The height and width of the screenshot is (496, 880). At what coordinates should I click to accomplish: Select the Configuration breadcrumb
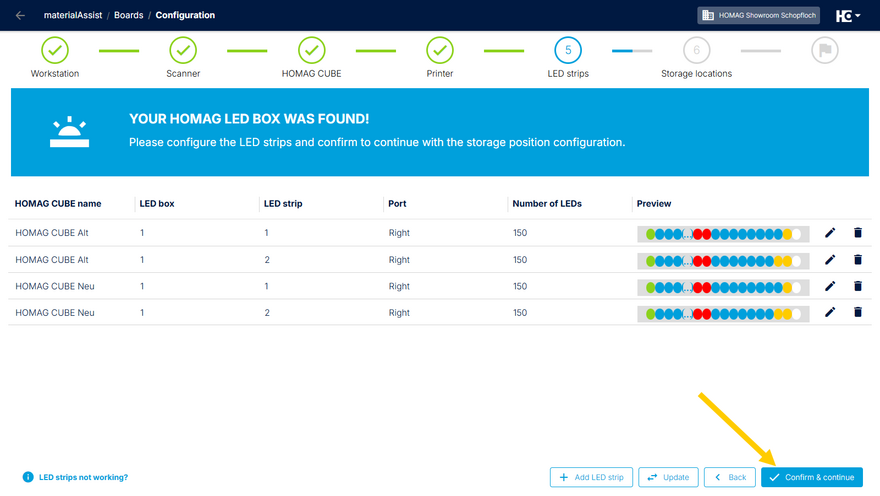pos(185,15)
